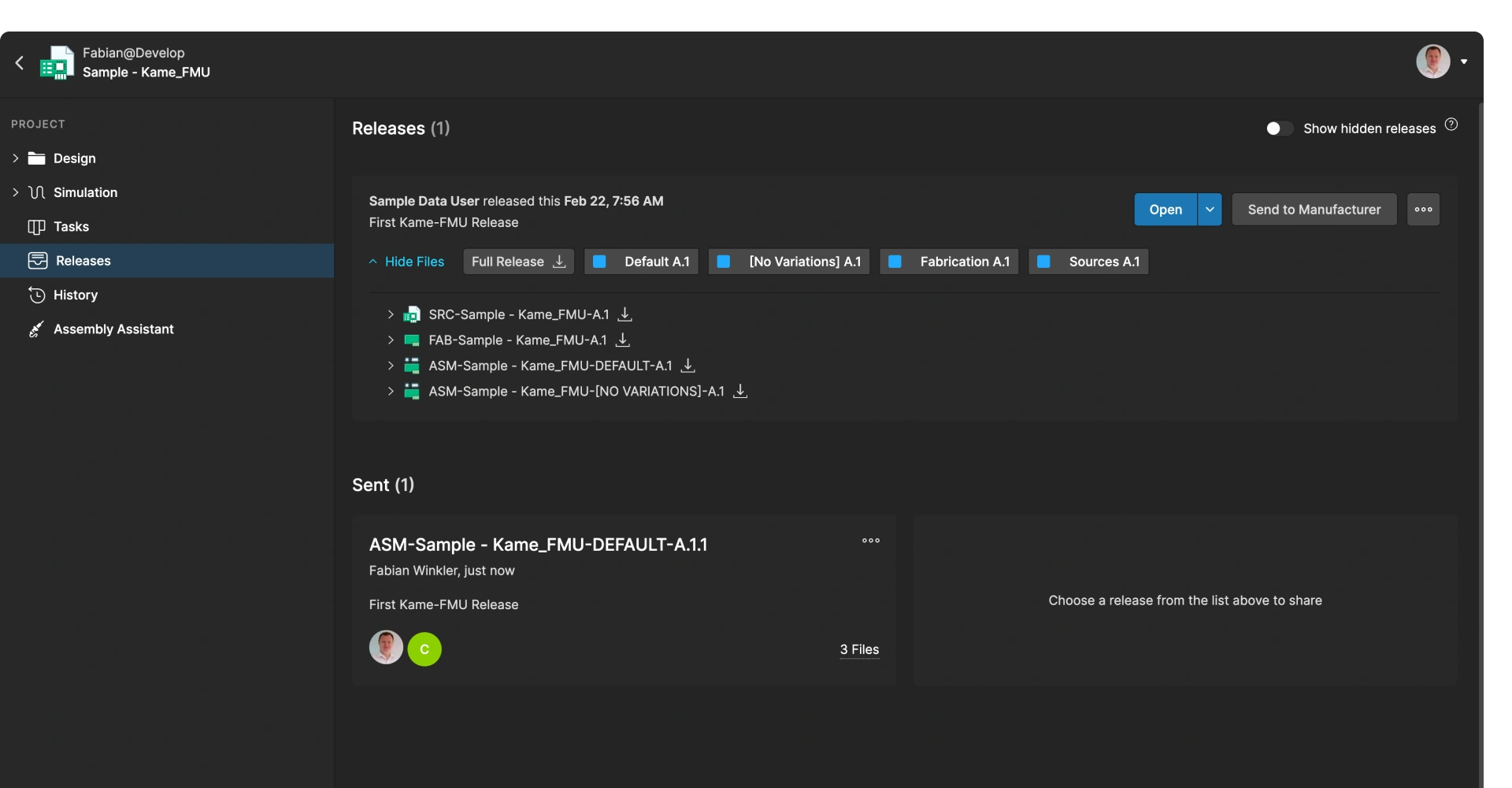Click the SRC-Sample source package icon
This screenshot has width=1512, height=788.
[412, 314]
